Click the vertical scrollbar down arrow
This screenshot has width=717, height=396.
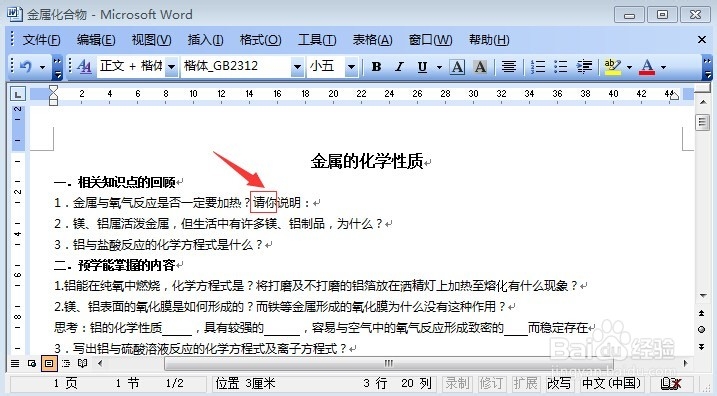pos(703,296)
